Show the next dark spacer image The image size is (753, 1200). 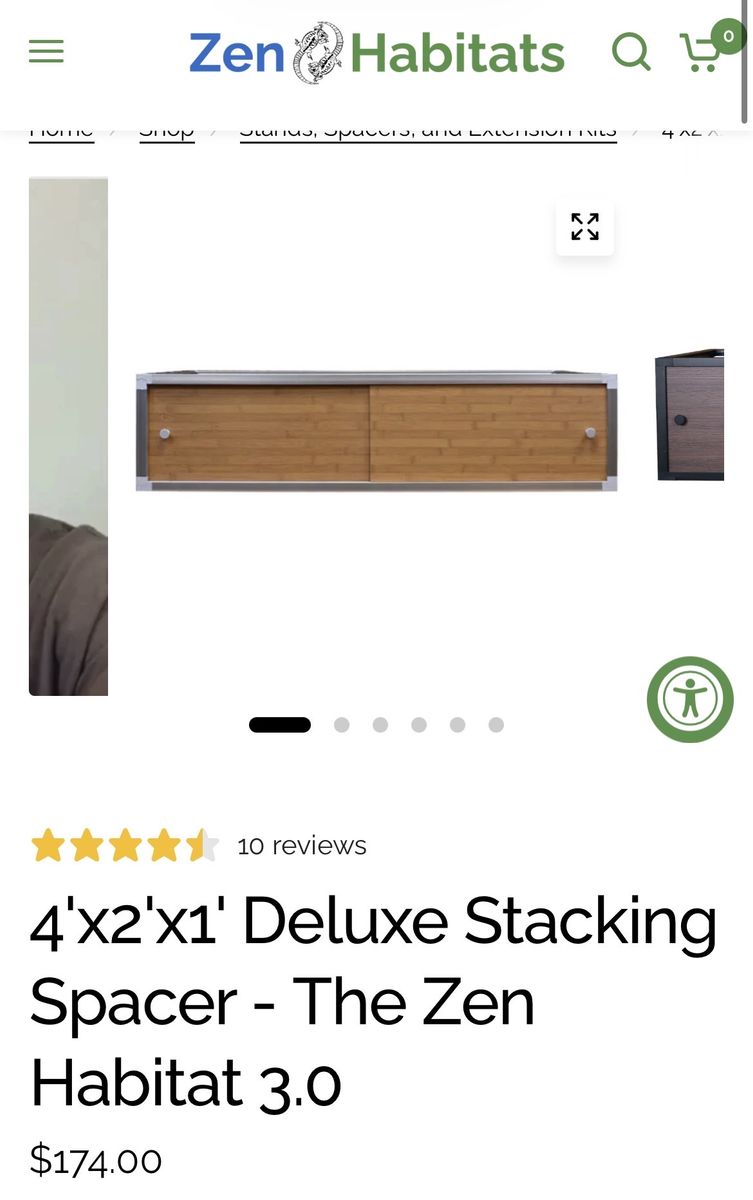tap(690, 415)
